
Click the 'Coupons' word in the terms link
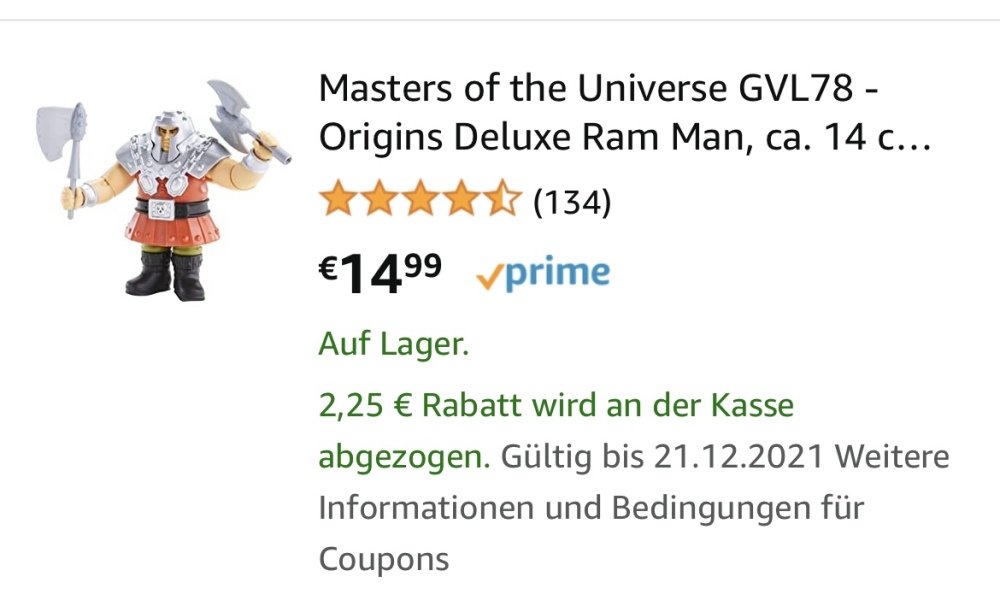[384, 559]
